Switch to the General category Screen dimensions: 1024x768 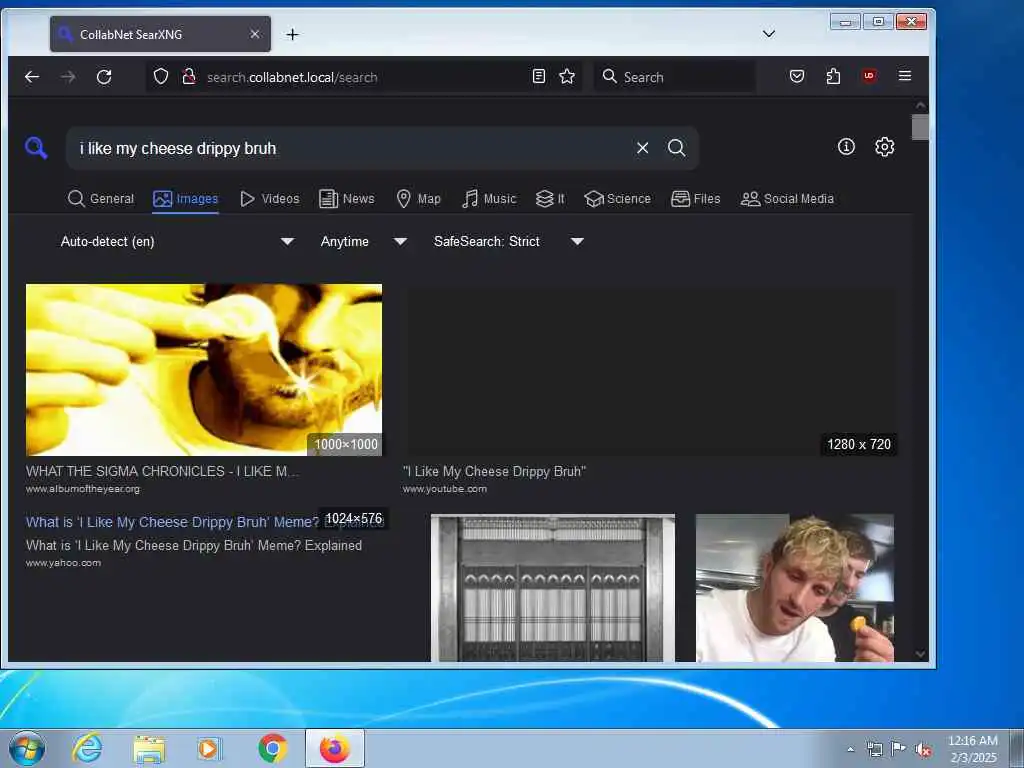(101, 199)
